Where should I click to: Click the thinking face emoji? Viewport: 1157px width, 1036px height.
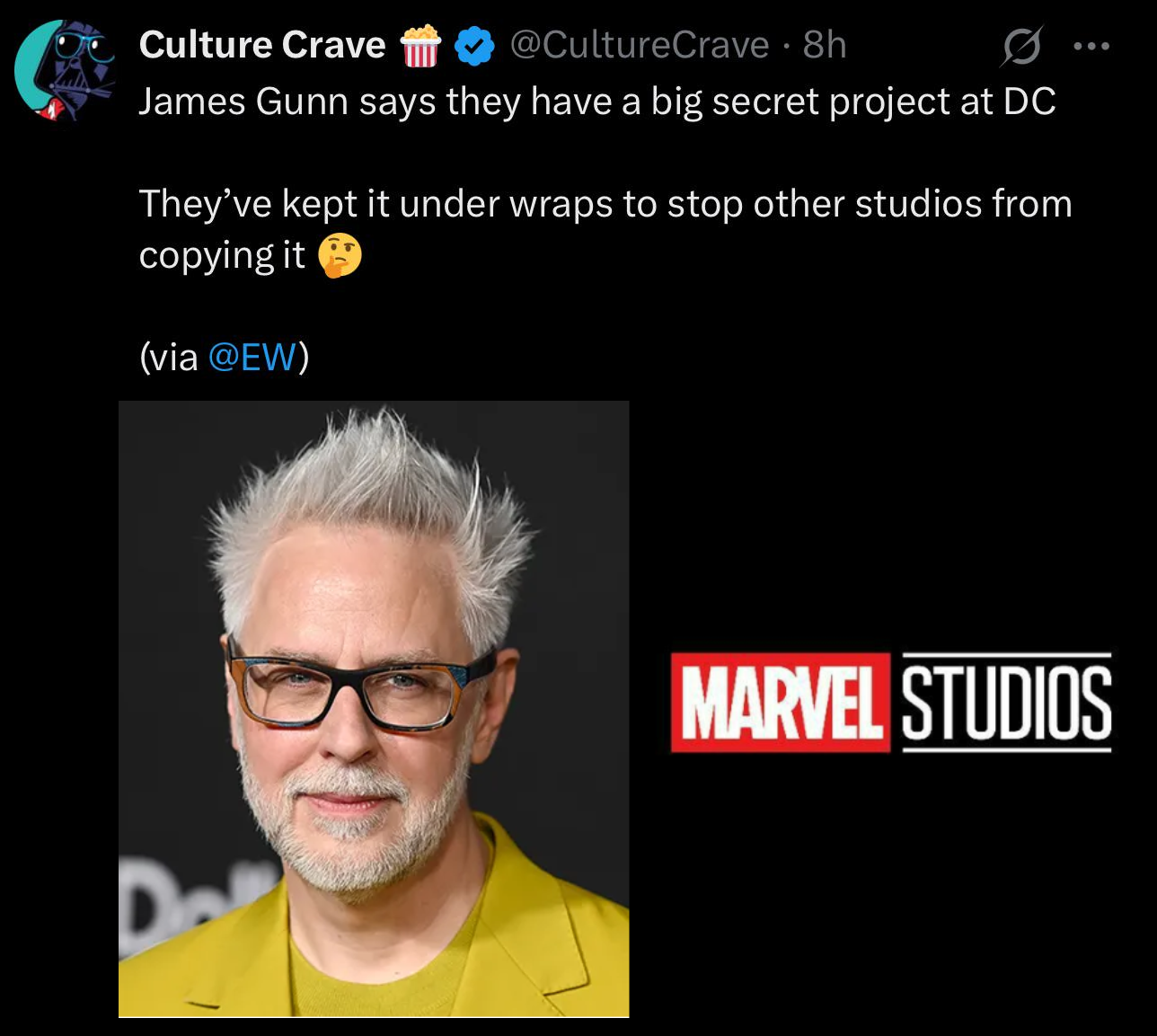340,256
